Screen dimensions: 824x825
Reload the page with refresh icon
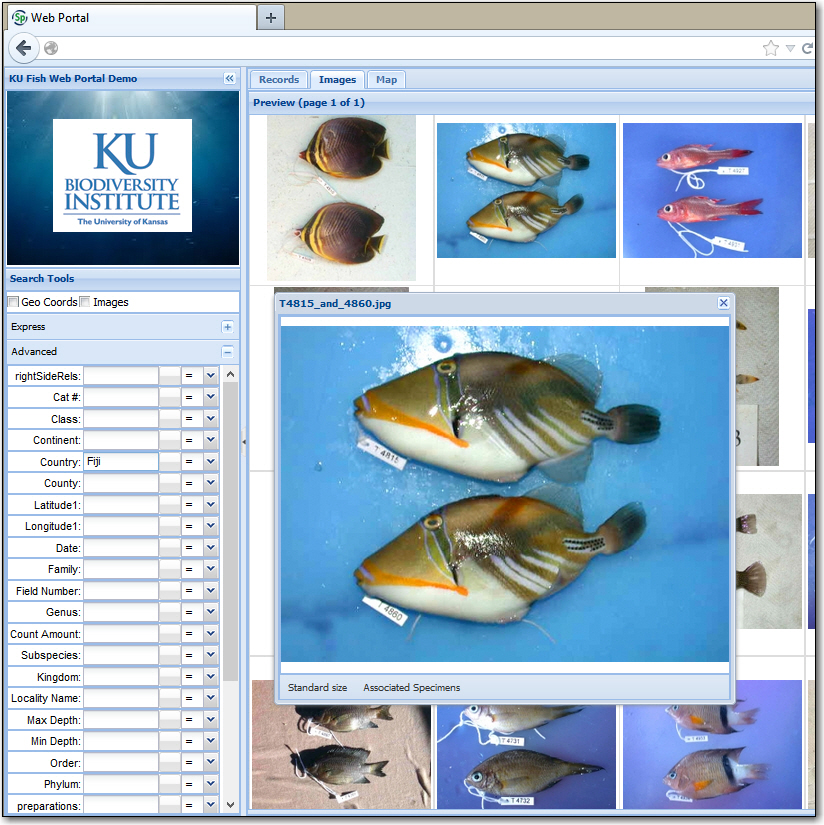click(808, 48)
